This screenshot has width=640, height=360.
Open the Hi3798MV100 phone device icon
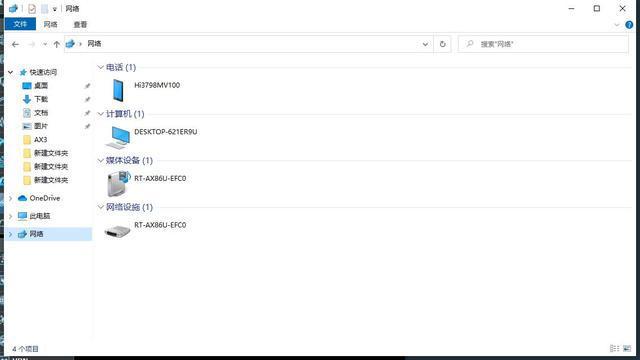pos(118,90)
